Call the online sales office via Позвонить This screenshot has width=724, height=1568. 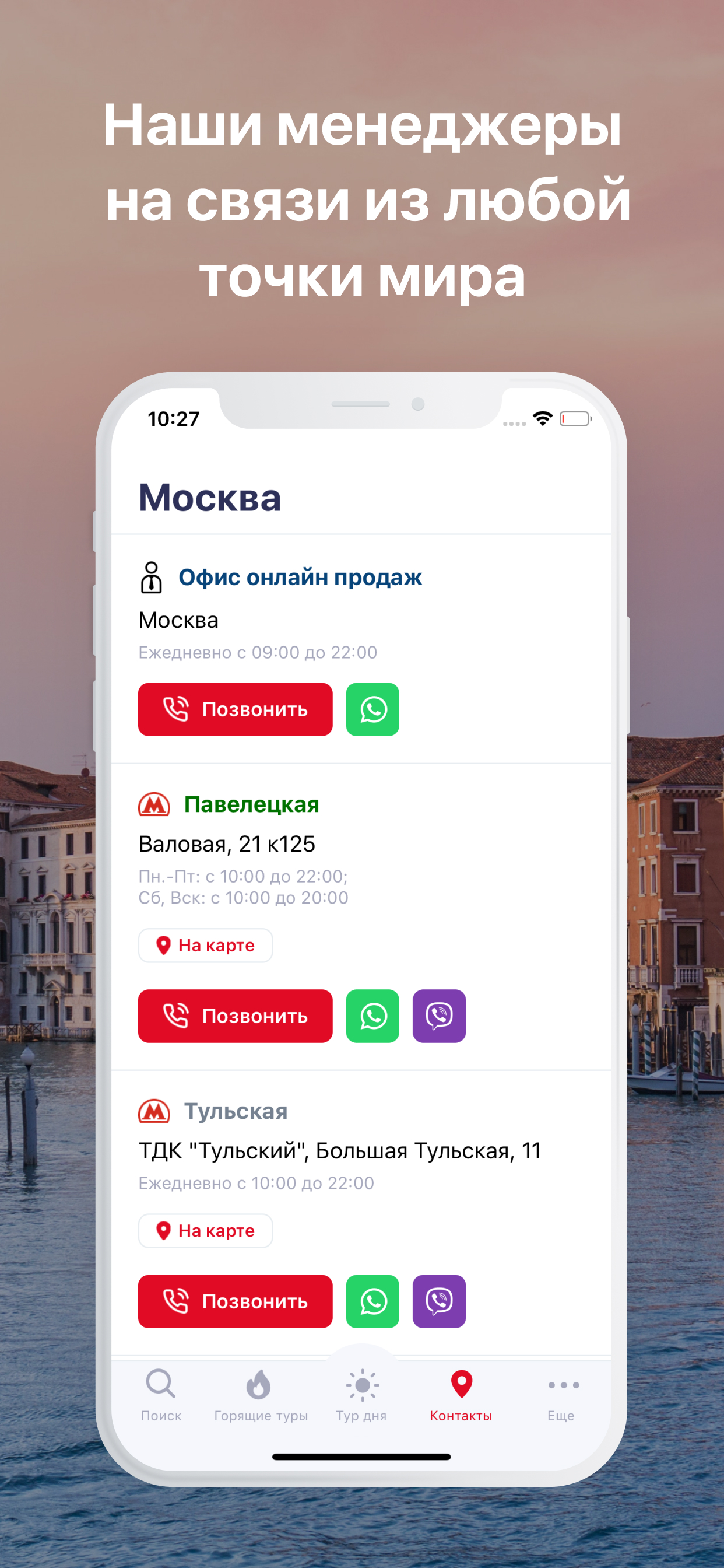click(236, 709)
